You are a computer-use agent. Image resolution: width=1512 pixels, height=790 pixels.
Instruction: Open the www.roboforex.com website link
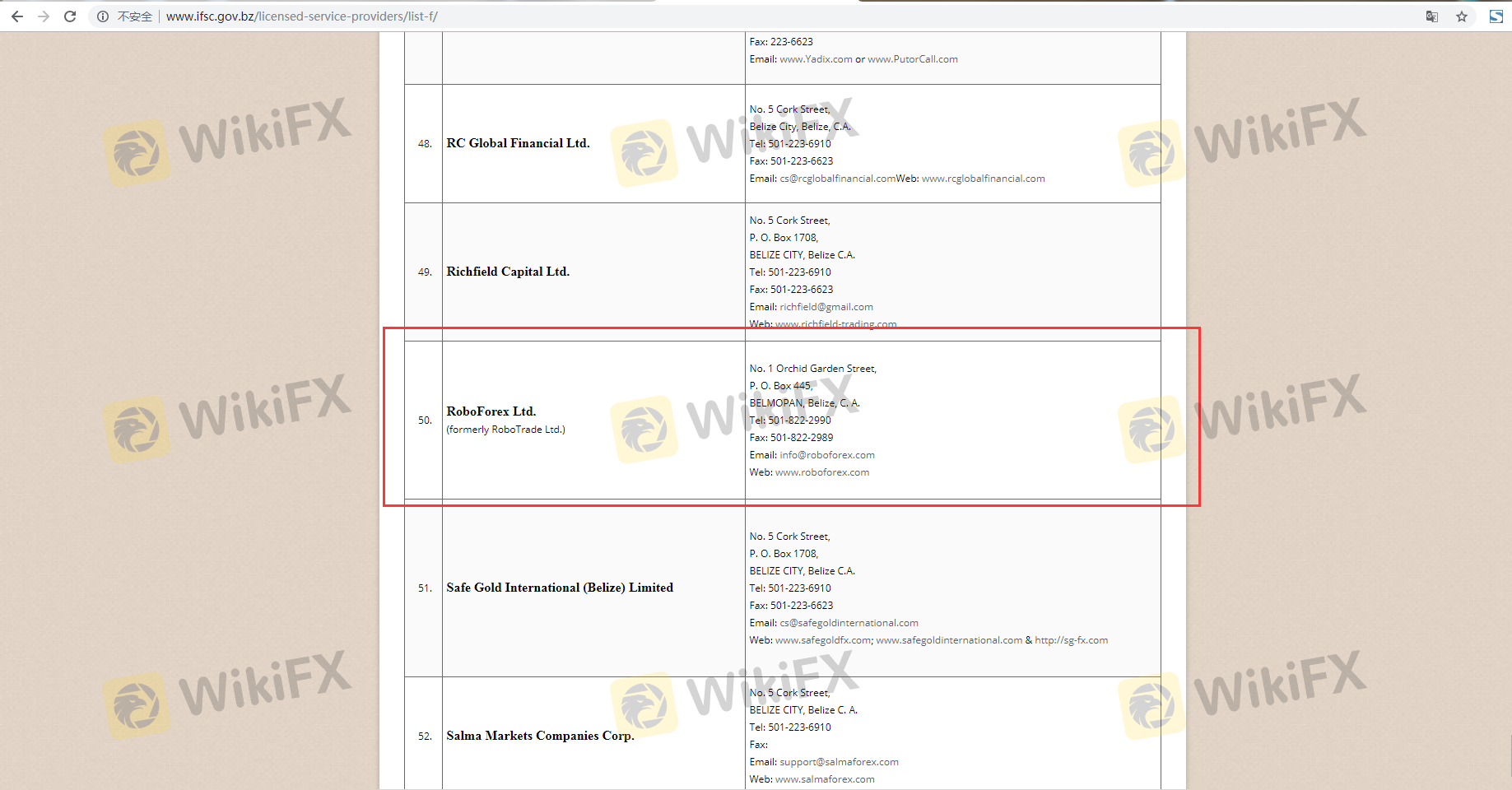pyautogui.click(x=821, y=472)
